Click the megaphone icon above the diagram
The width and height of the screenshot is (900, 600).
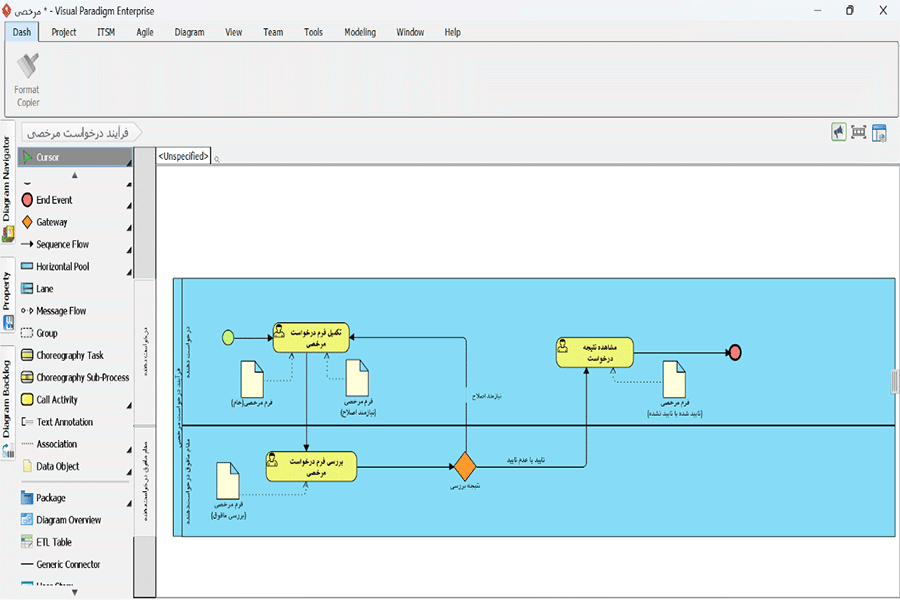pos(838,132)
